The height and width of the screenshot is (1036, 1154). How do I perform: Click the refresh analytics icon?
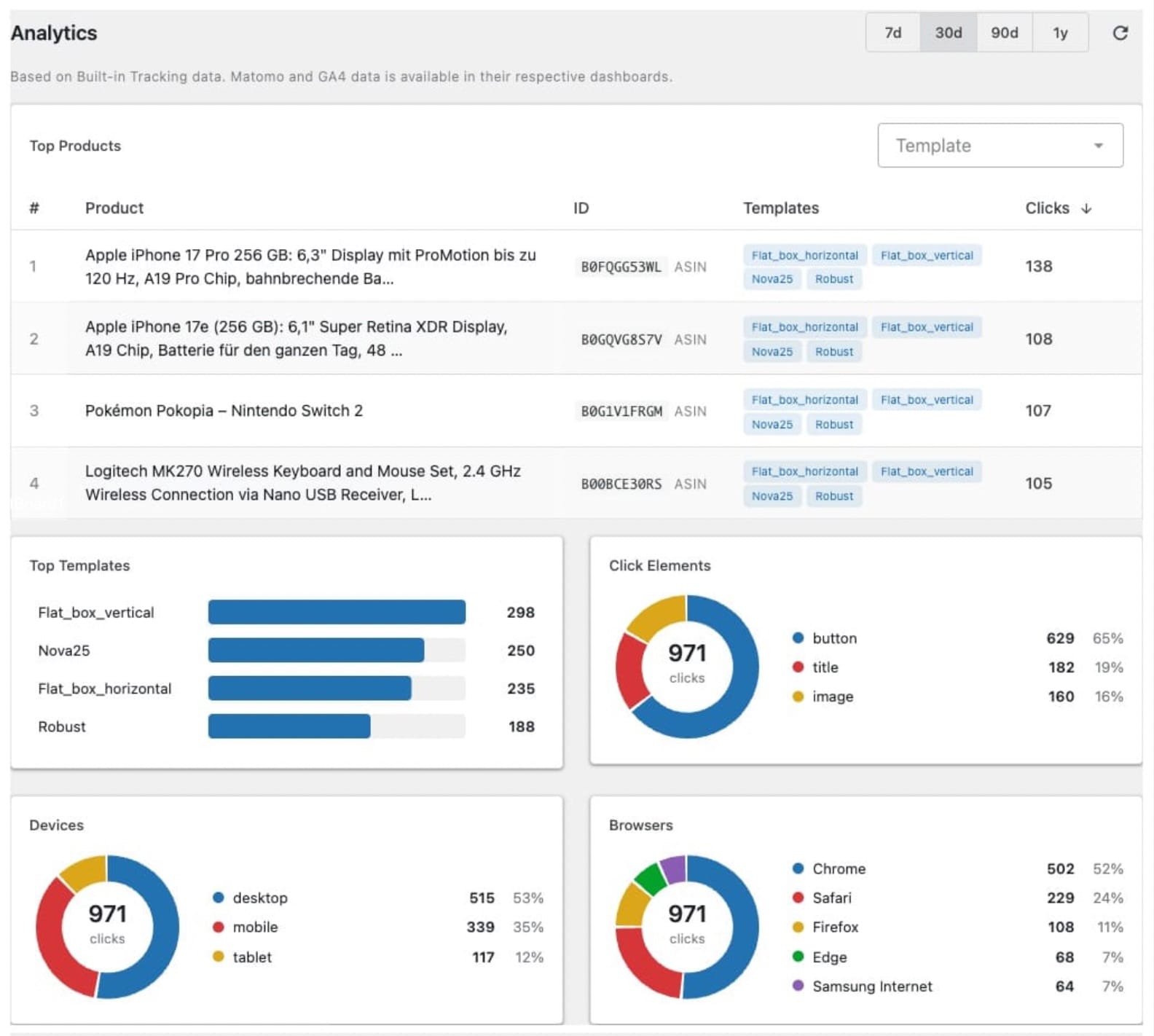click(1120, 33)
